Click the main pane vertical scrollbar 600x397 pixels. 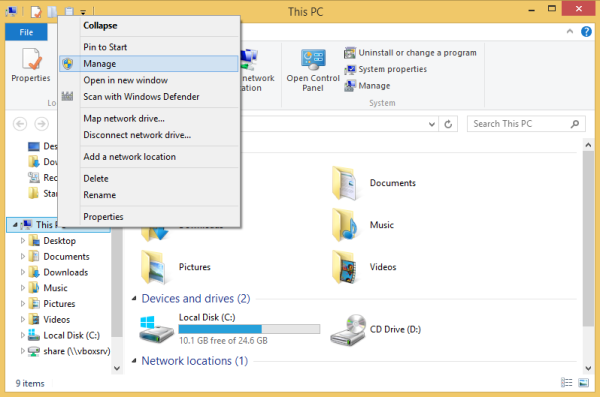click(588, 239)
